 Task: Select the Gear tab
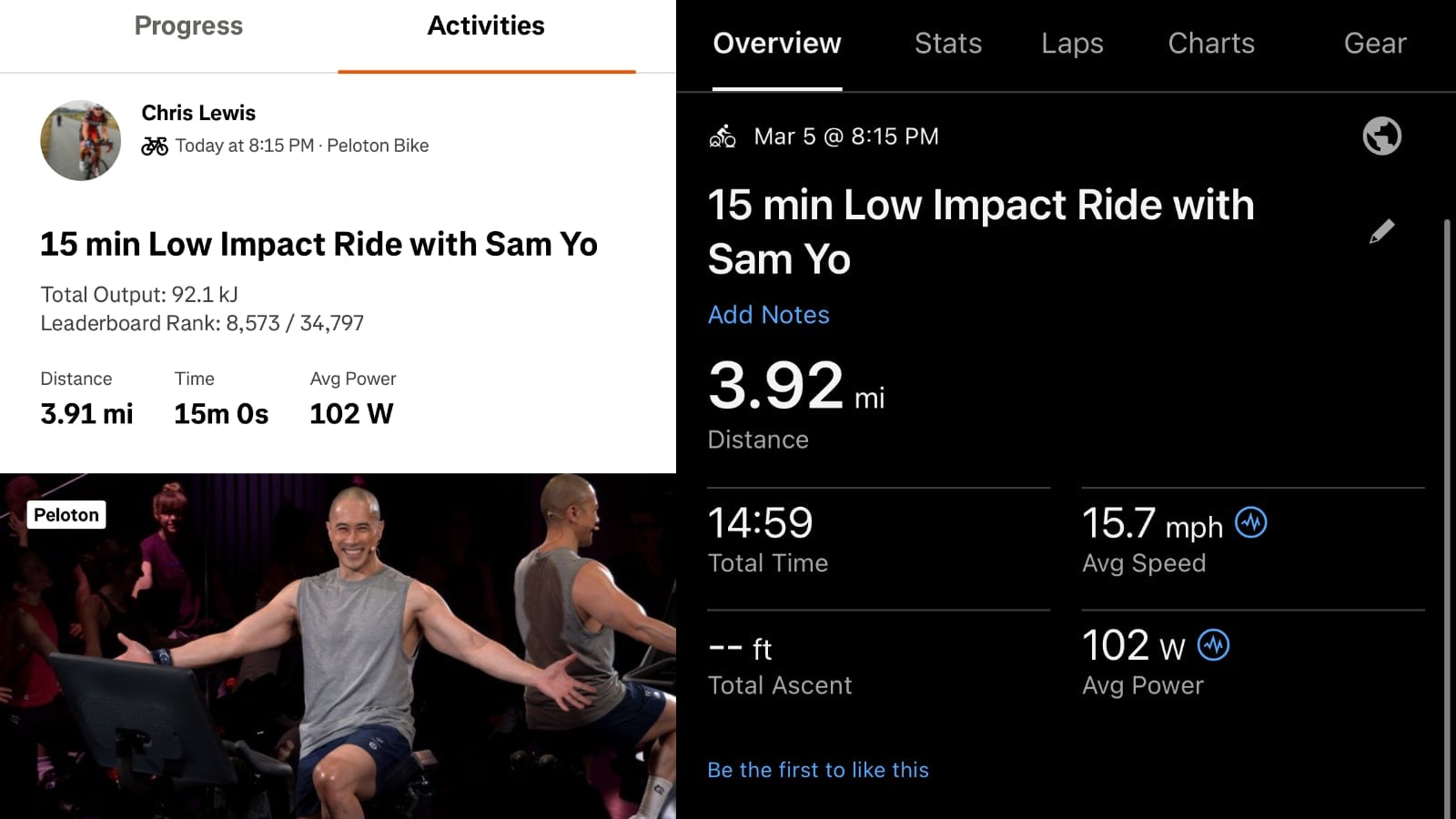[x=1374, y=44]
